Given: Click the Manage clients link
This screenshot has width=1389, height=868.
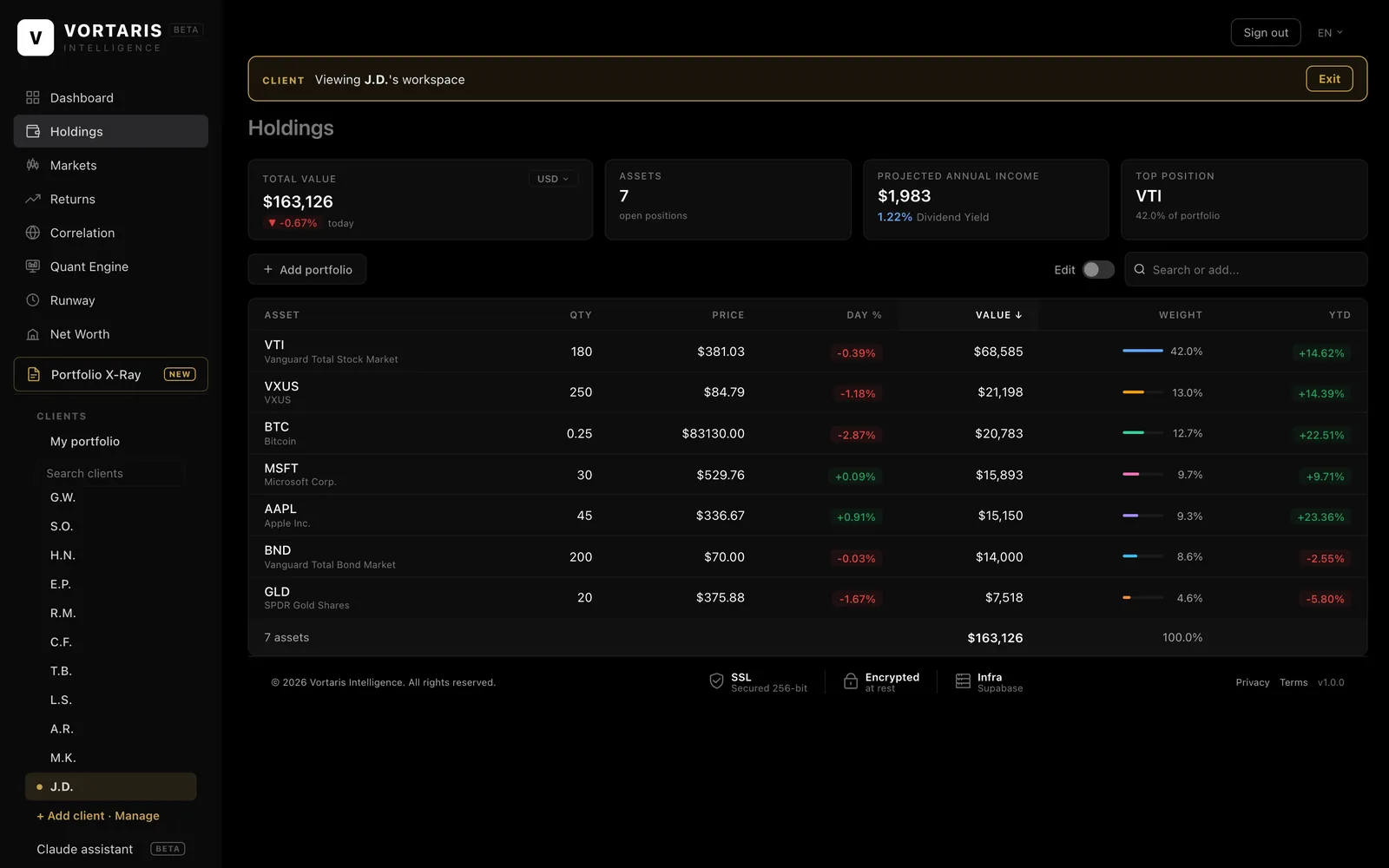Looking at the screenshot, I should pyautogui.click(x=137, y=816).
